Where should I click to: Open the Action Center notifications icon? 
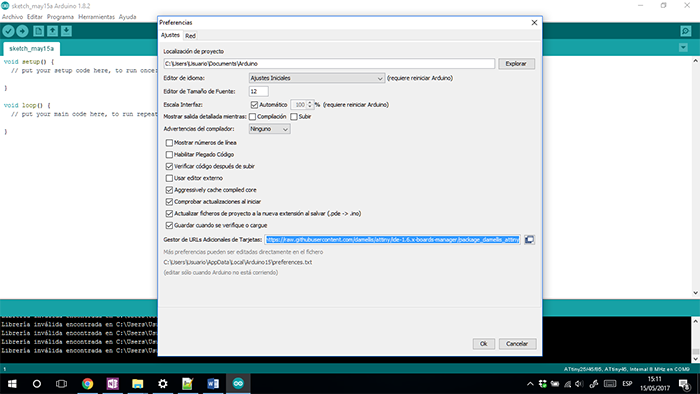(x=684, y=384)
